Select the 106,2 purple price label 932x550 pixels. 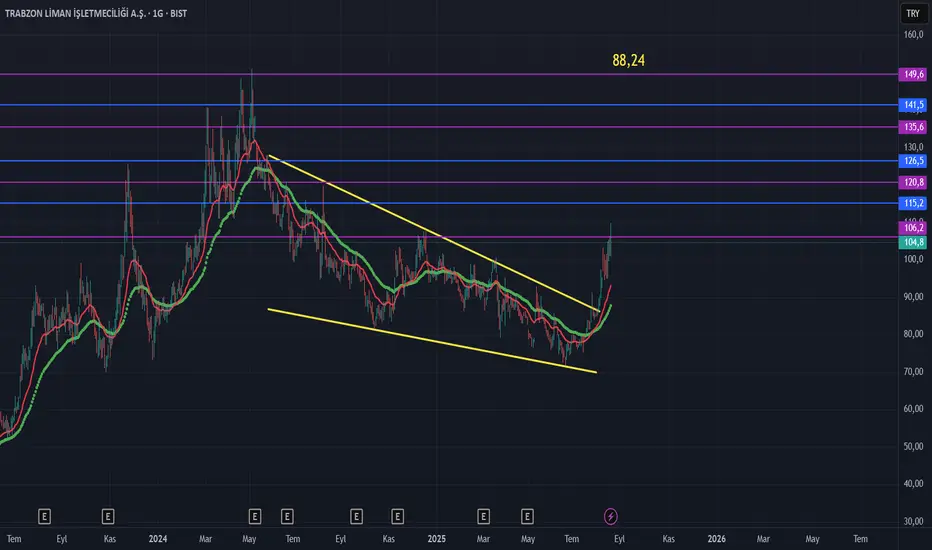point(913,228)
